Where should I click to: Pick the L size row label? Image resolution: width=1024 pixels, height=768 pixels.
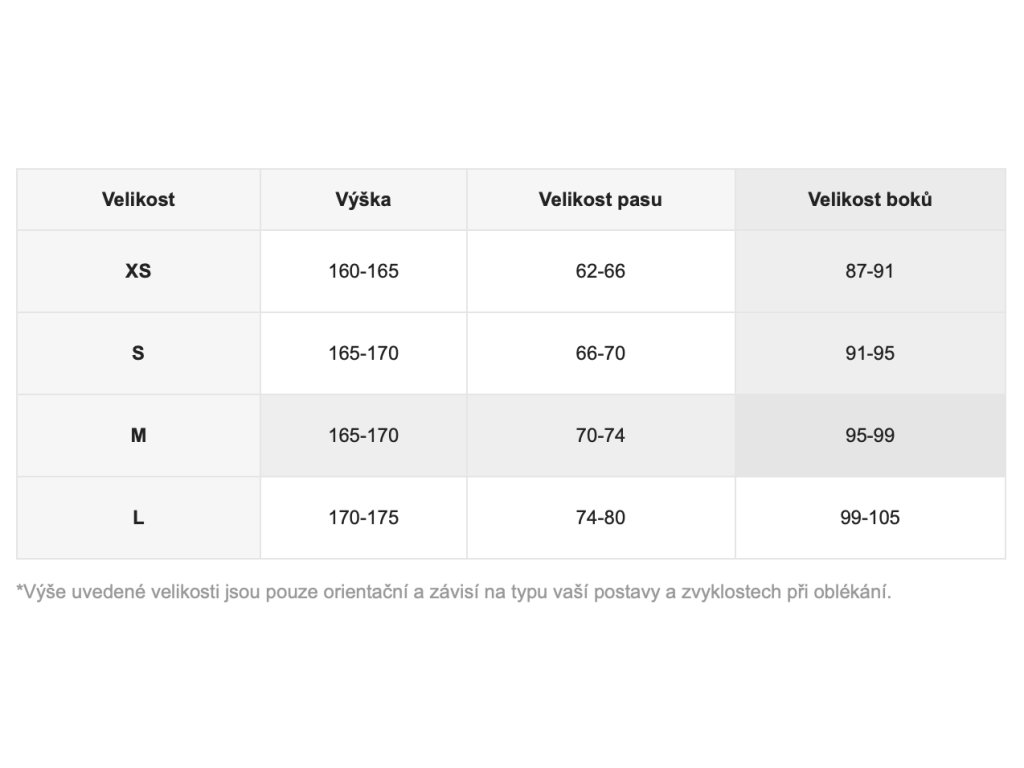click(x=138, y=517)
